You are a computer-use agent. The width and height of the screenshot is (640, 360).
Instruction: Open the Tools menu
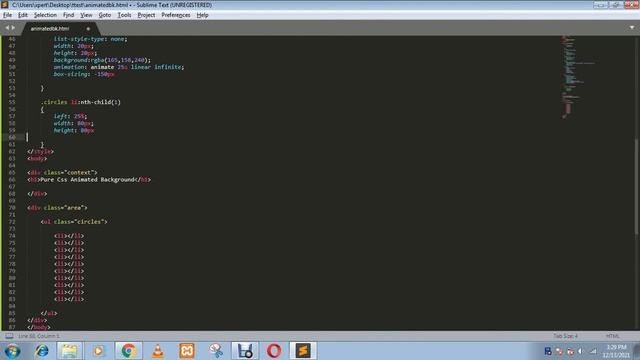(x=124, y=15)
